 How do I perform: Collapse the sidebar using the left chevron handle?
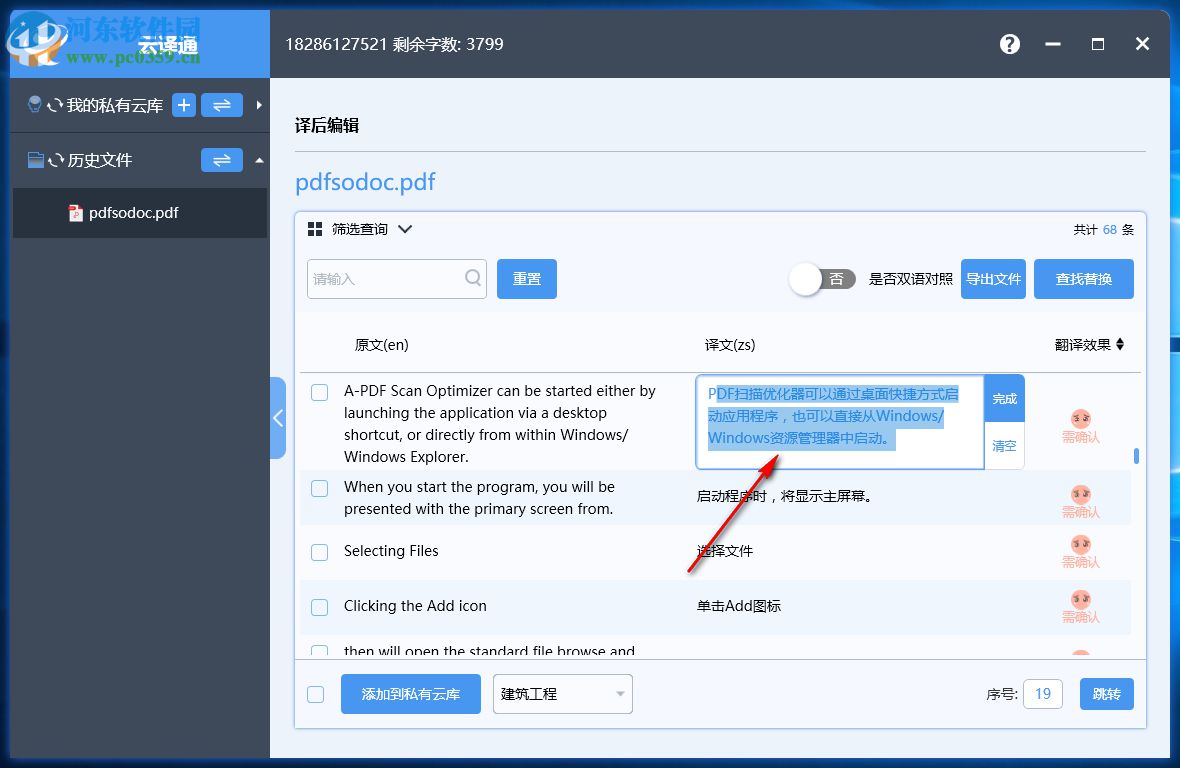pyautogui.click(x=278, y=418)
